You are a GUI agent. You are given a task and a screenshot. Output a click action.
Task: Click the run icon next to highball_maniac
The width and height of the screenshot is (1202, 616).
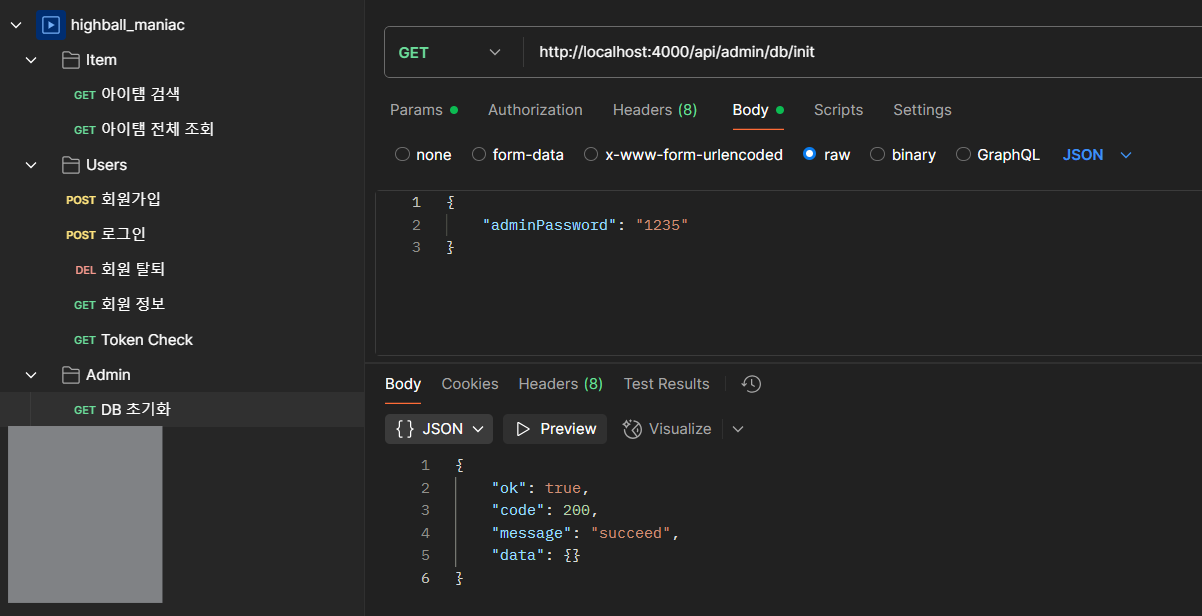point(50,24)
